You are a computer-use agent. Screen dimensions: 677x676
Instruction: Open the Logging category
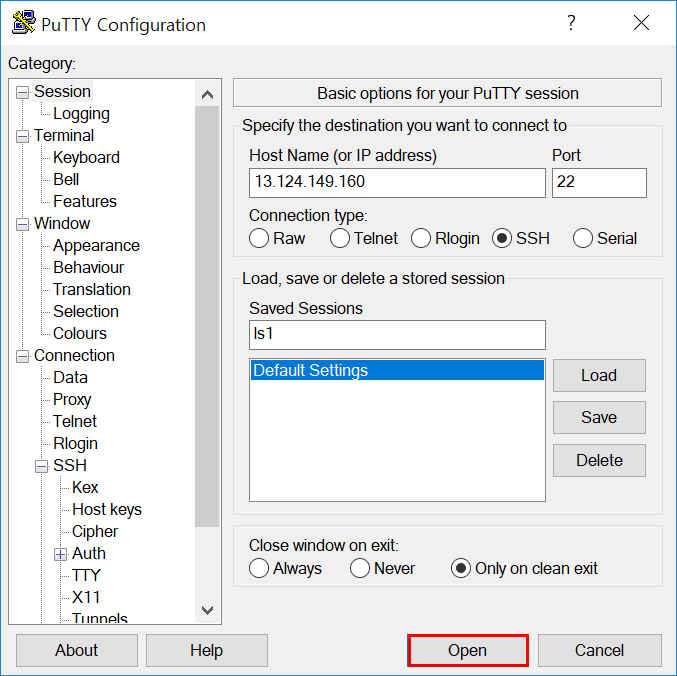(81, 114)
